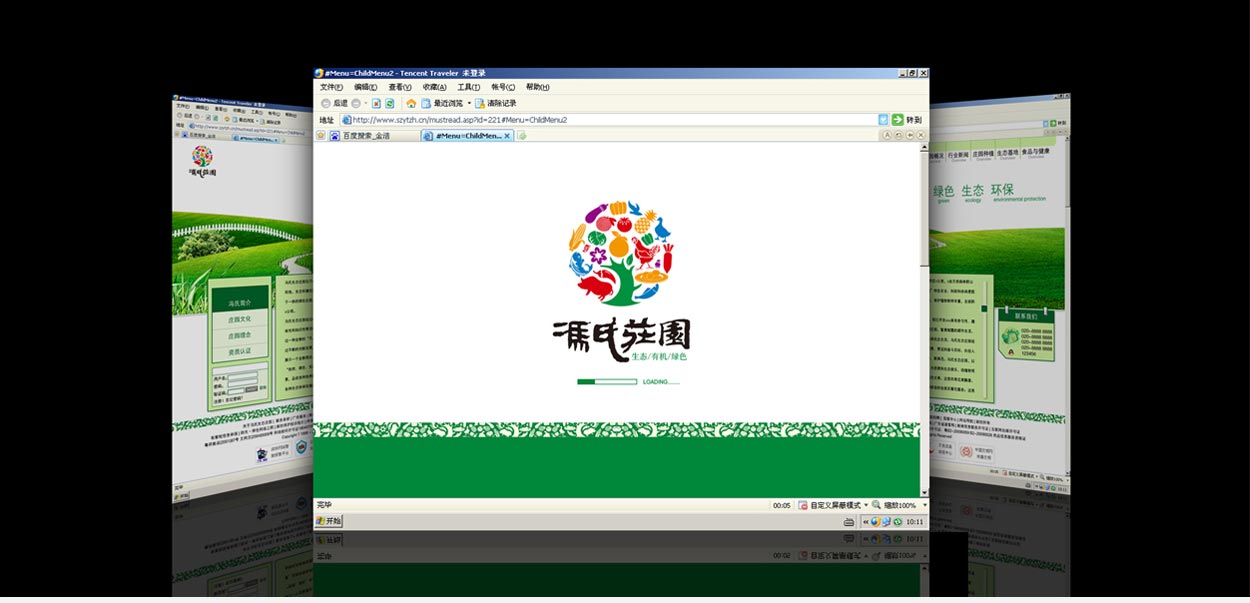The width and height of the screenshot is (1250, 603).
Task: Click the green loading progress bar
Action: point(607,381)
